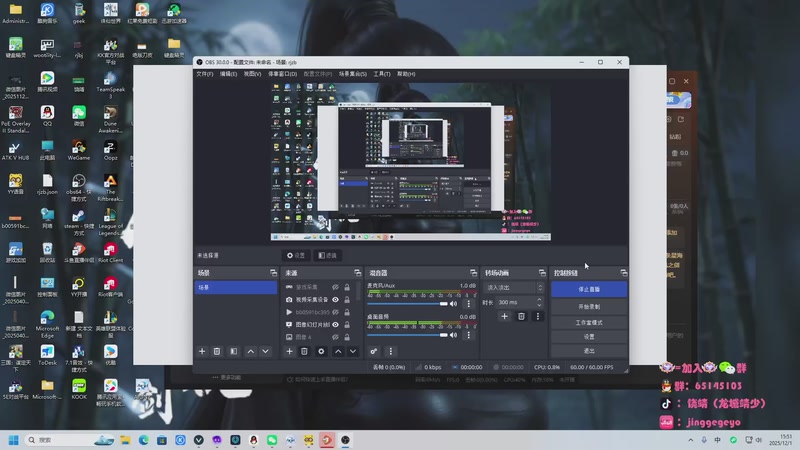Remove transition using trash icon
Screen dimensions: 800x450
[521, 316]
